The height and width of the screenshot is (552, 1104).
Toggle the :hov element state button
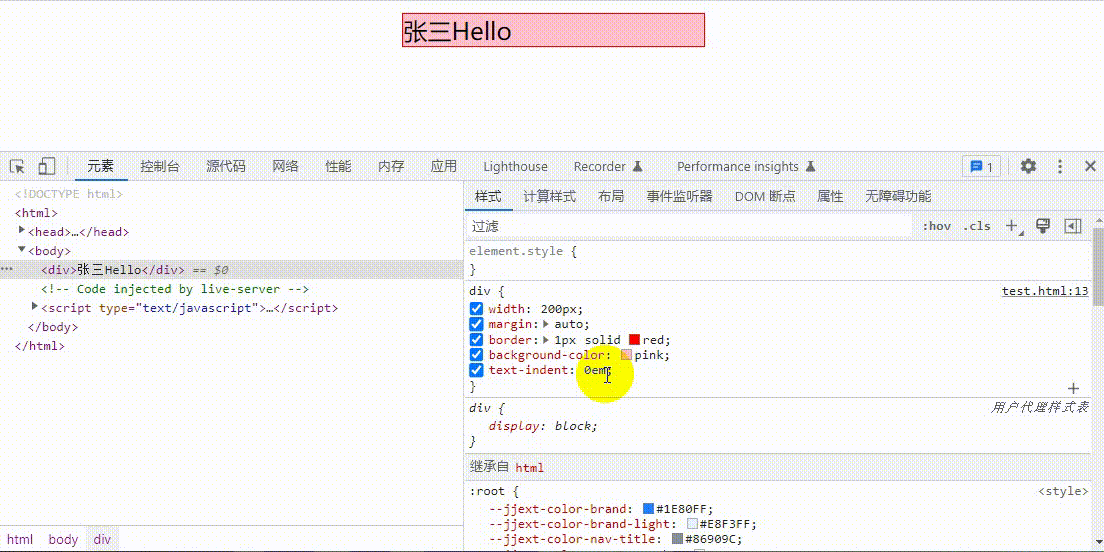click(x=936, y=226)
